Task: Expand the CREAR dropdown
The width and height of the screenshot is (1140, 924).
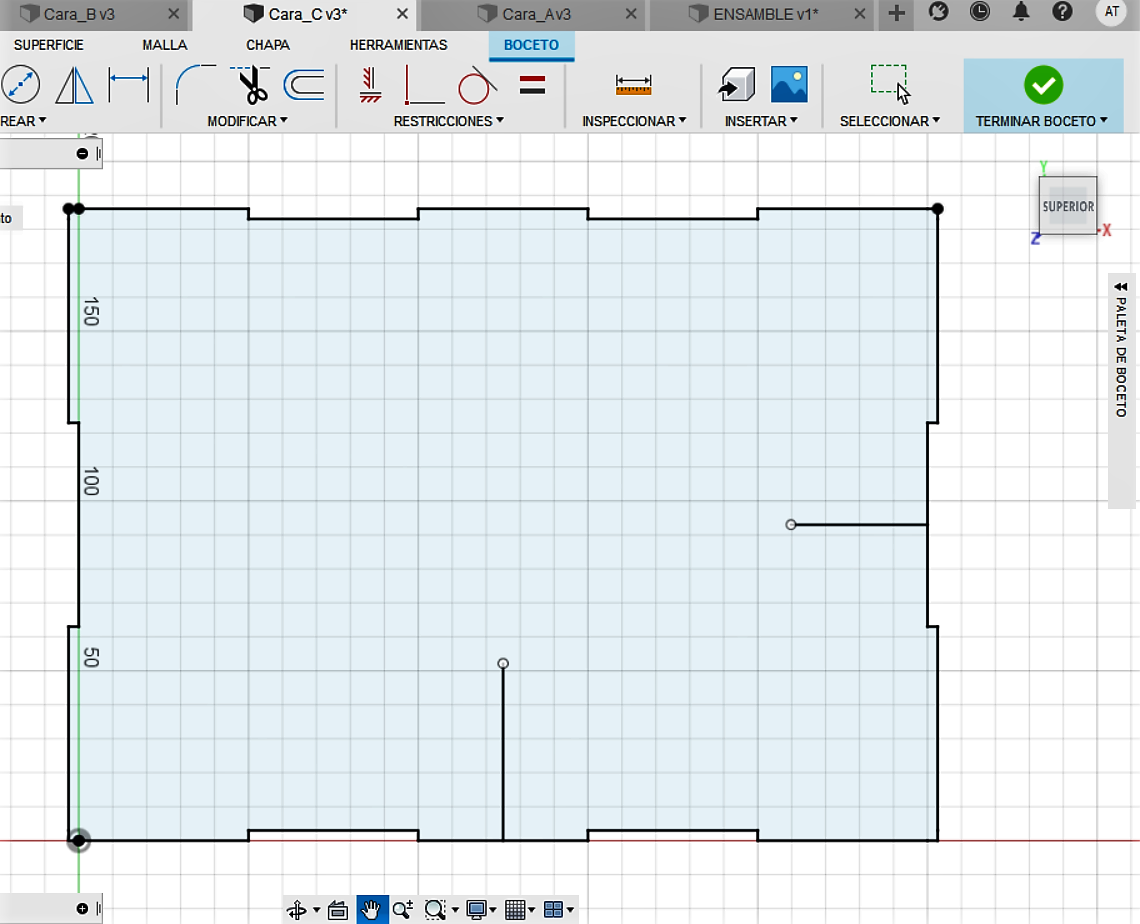Action: click(x=23, y=121)
